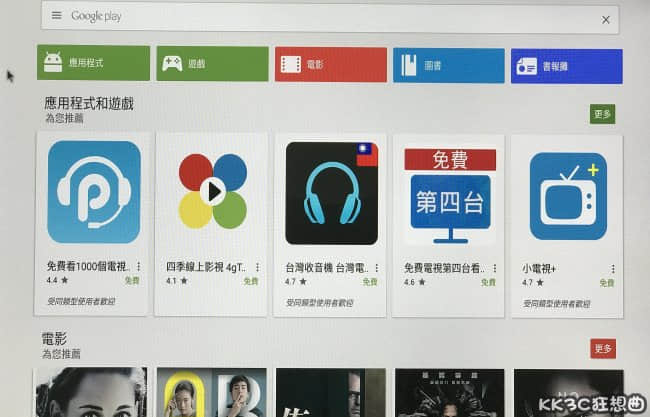650x417 pixels.
Task: Open the 應用程式 (Apps) category tab
Action: [93, 64]
